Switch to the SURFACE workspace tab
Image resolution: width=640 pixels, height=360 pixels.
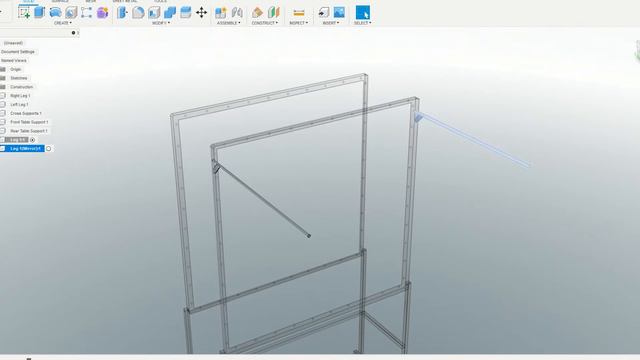(60, 1)
